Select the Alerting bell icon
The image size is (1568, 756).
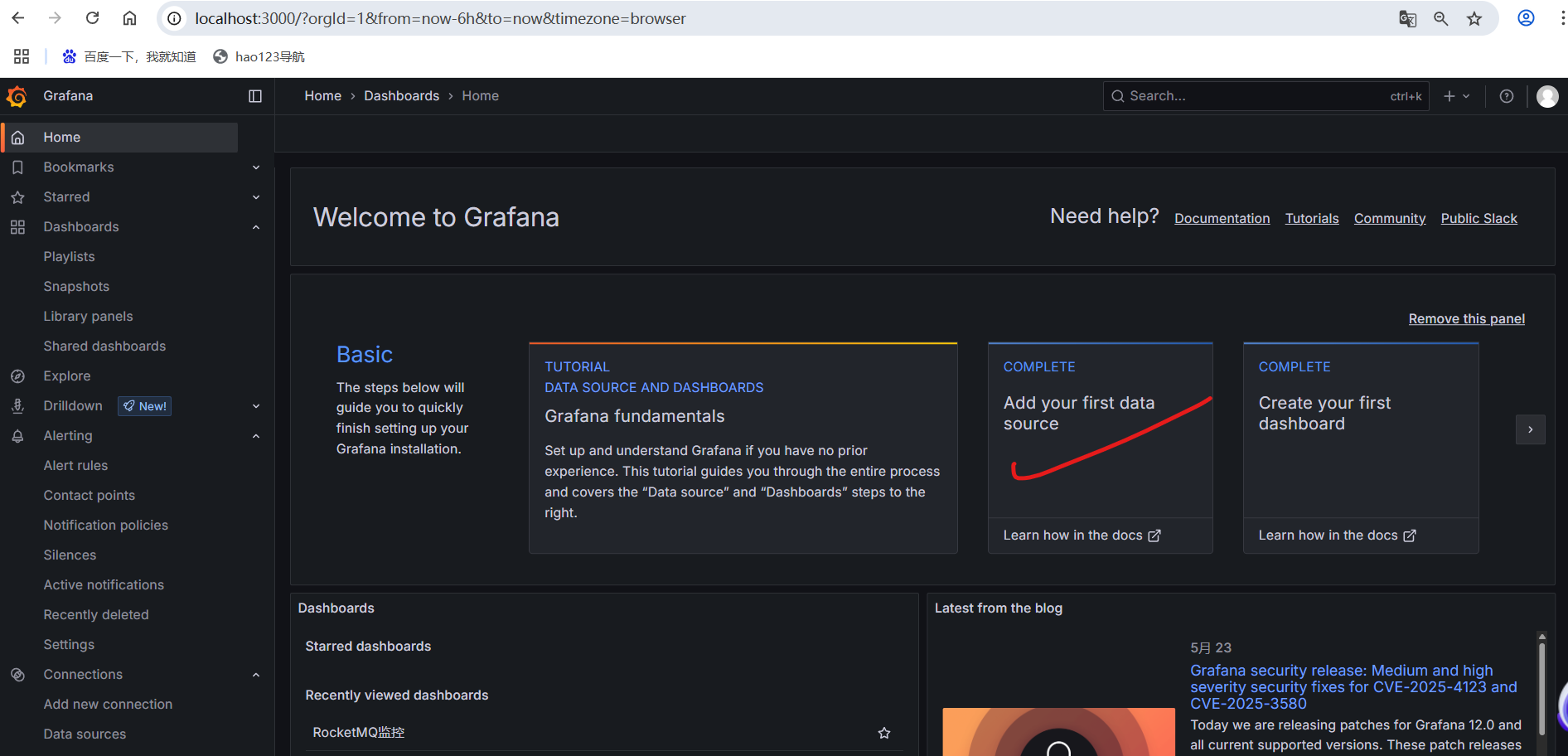[x=17, y=435]
